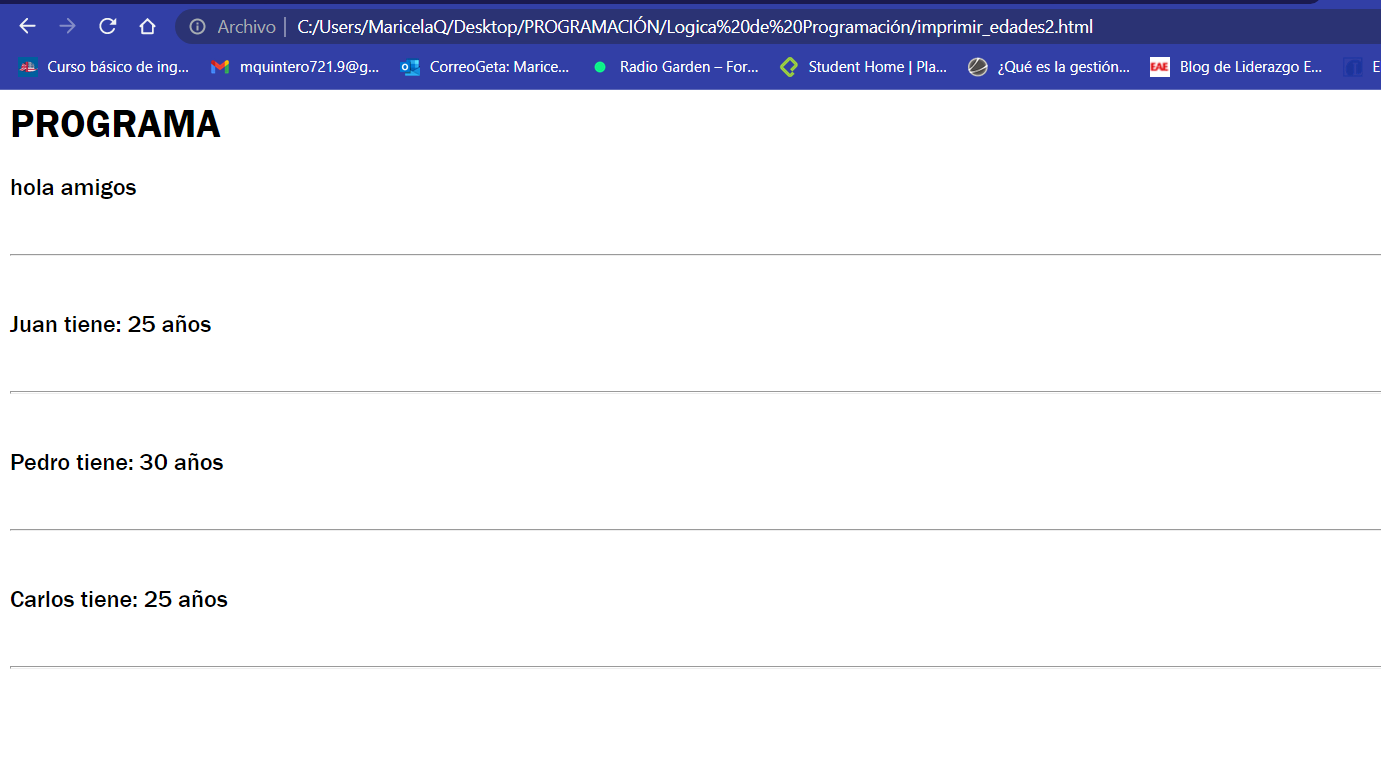Click the Student Home diamond favicon
This screenshot has width=1381, height=760.
[789, 67]
